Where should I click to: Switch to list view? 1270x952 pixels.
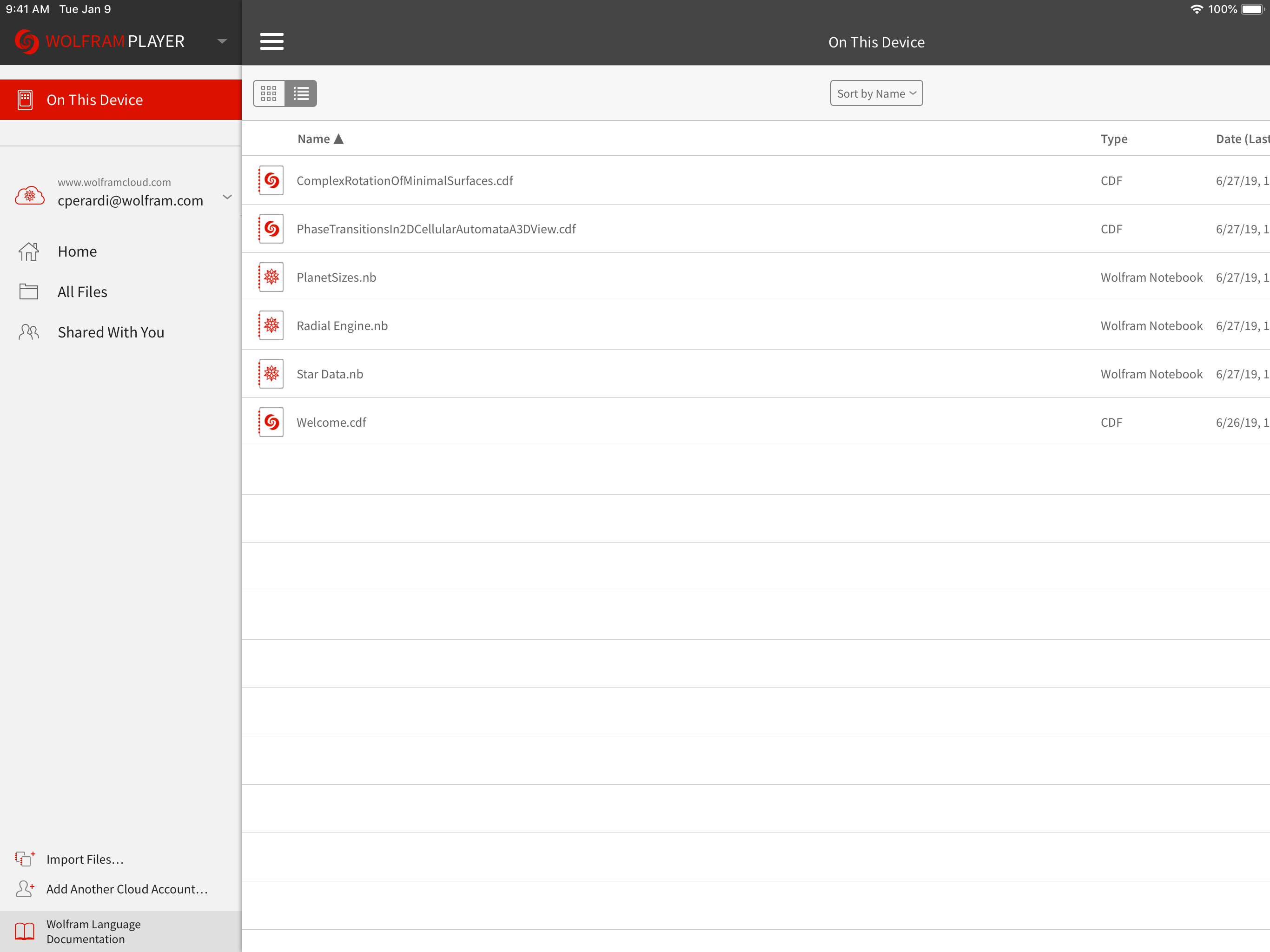click(x=301, y=93)
